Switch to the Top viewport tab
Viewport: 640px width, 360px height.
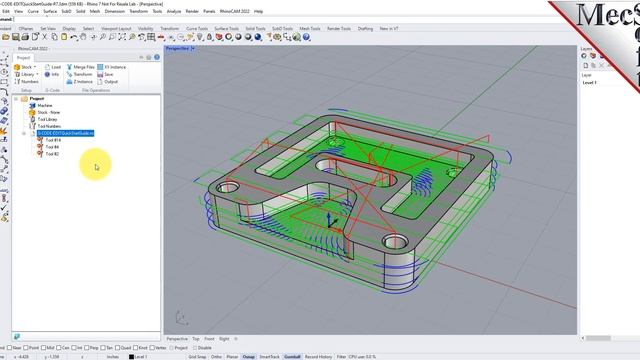pyautogui.click(x=196, y=339)
